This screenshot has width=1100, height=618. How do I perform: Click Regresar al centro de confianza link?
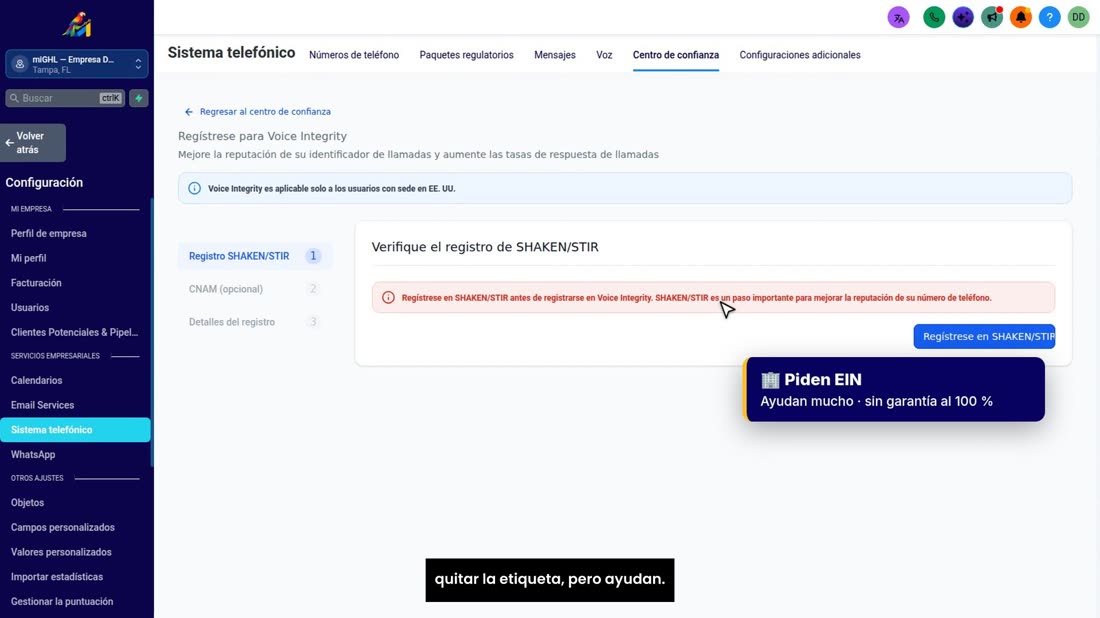257,112
